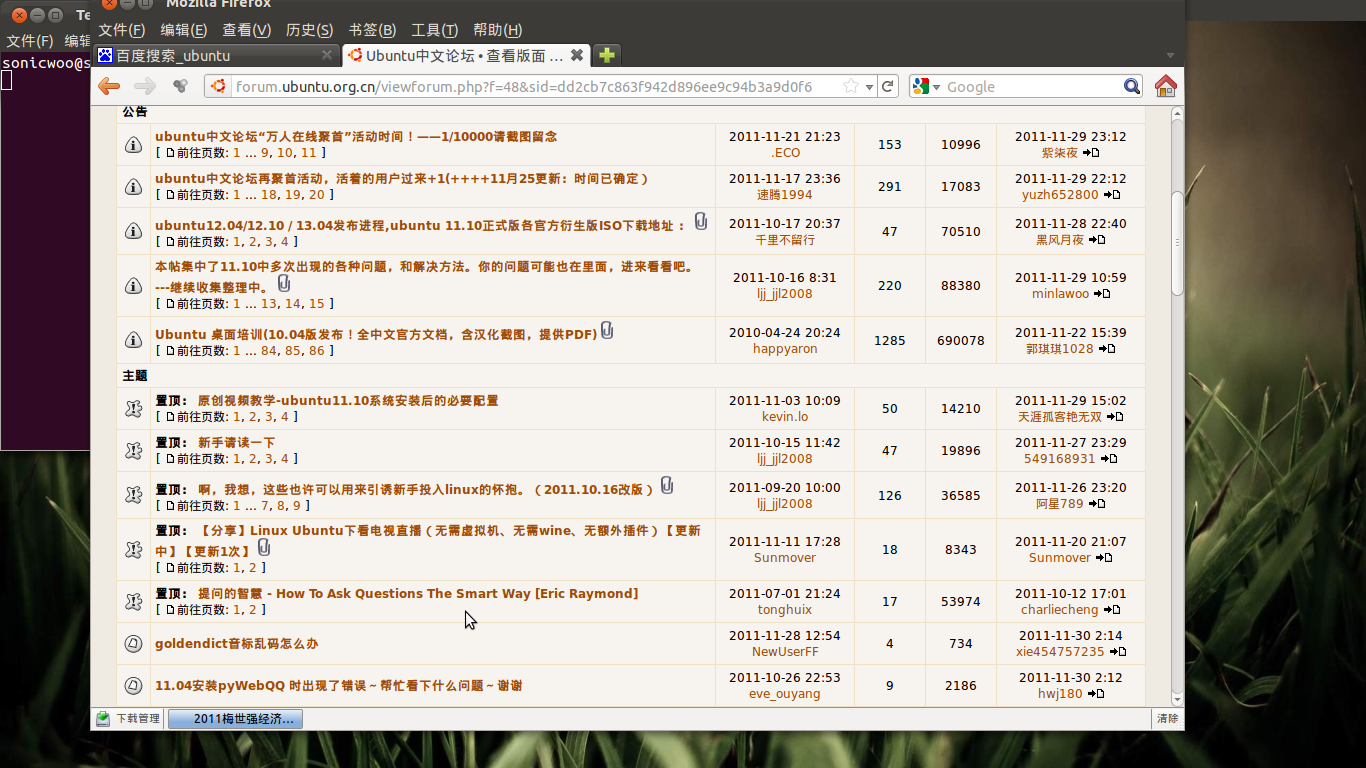Open the 帮助(H) menu

click(497, 30)
